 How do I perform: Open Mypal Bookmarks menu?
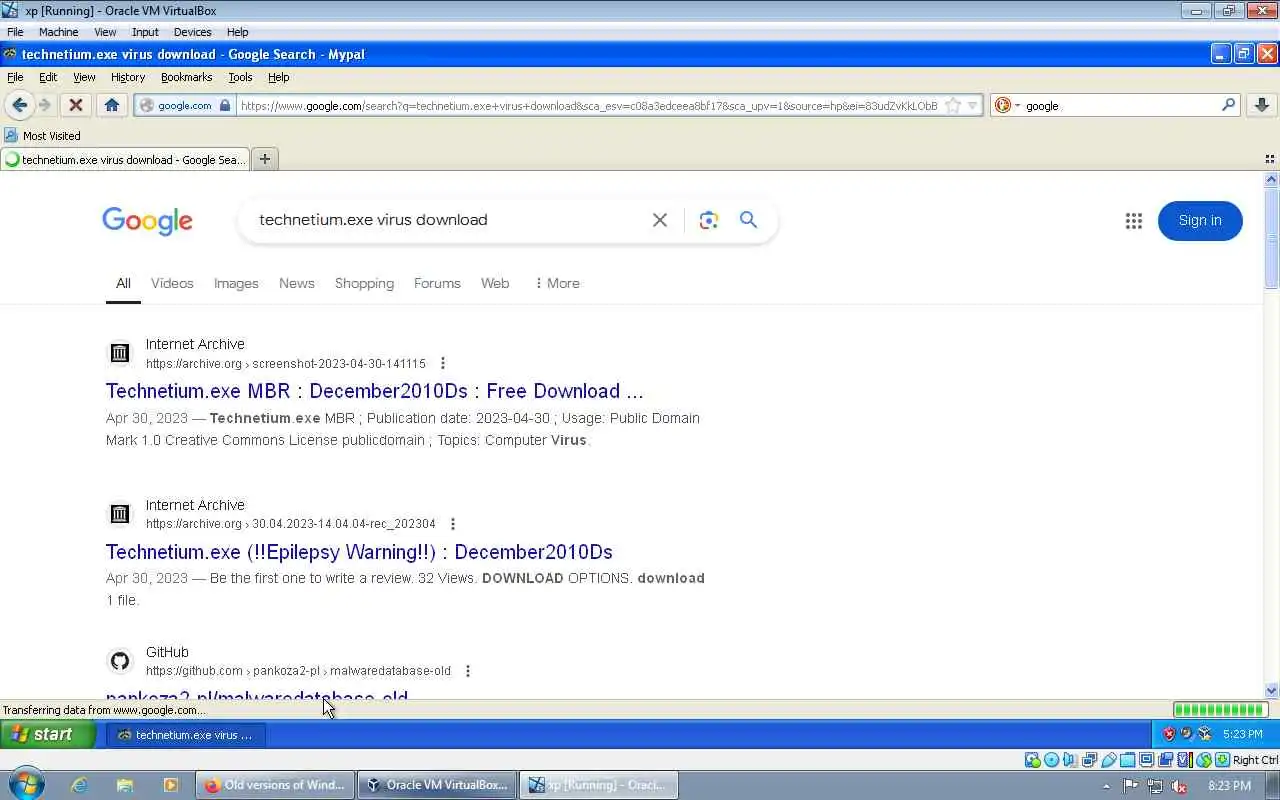(x=186, y=77)
